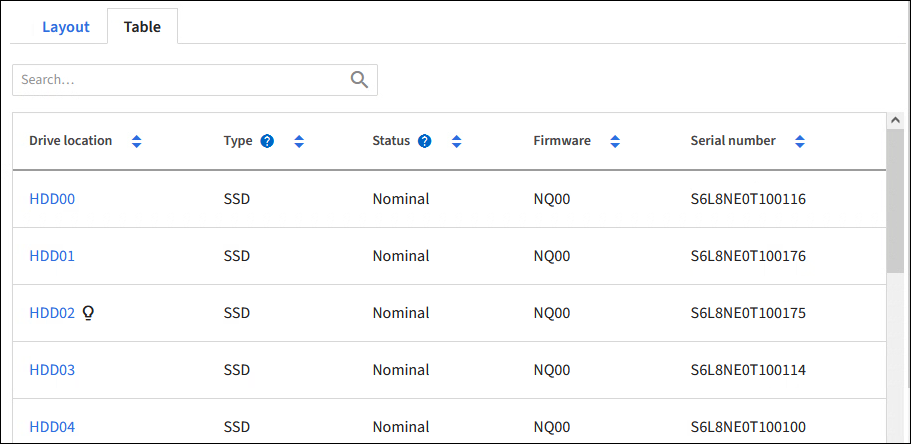The height and width of the screenshot is (444, 911).
Task: Sort table by Status column arrows
Action: click(456, 142)
